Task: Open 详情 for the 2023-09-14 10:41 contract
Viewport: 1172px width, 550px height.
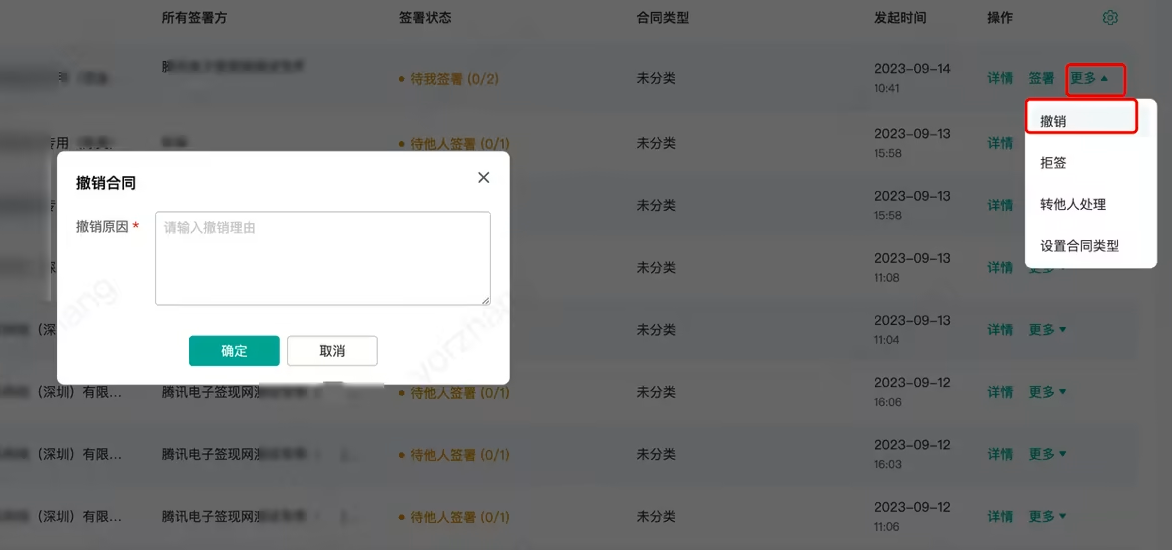Action: tap(1000, 78)
